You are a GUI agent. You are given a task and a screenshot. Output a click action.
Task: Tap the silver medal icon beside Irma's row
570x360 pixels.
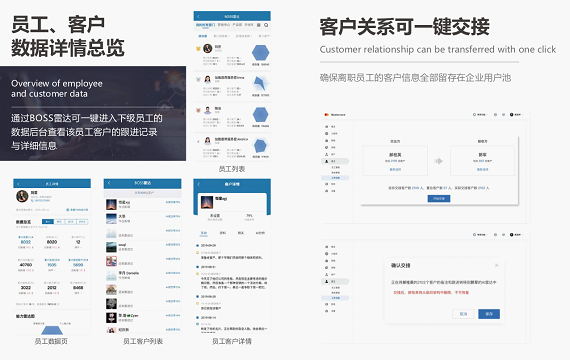[198, 79]
